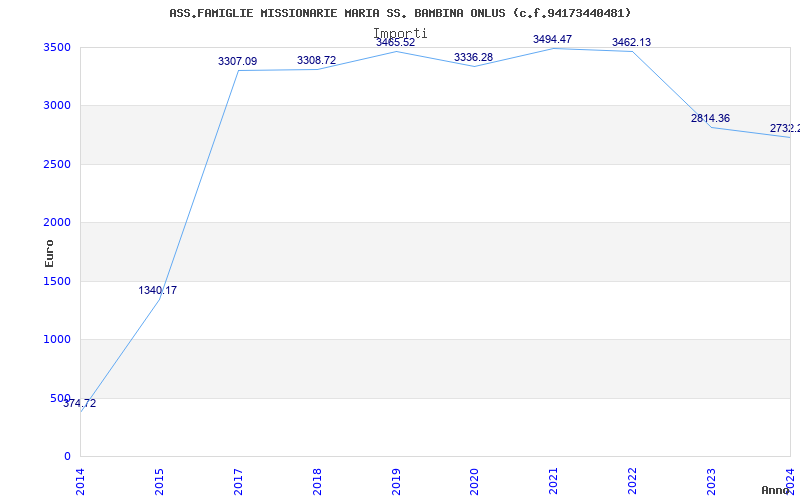Click the y-axis value 0
This screenshot has width=800, height=500.
pyautogui.click(x=67, y=456)
